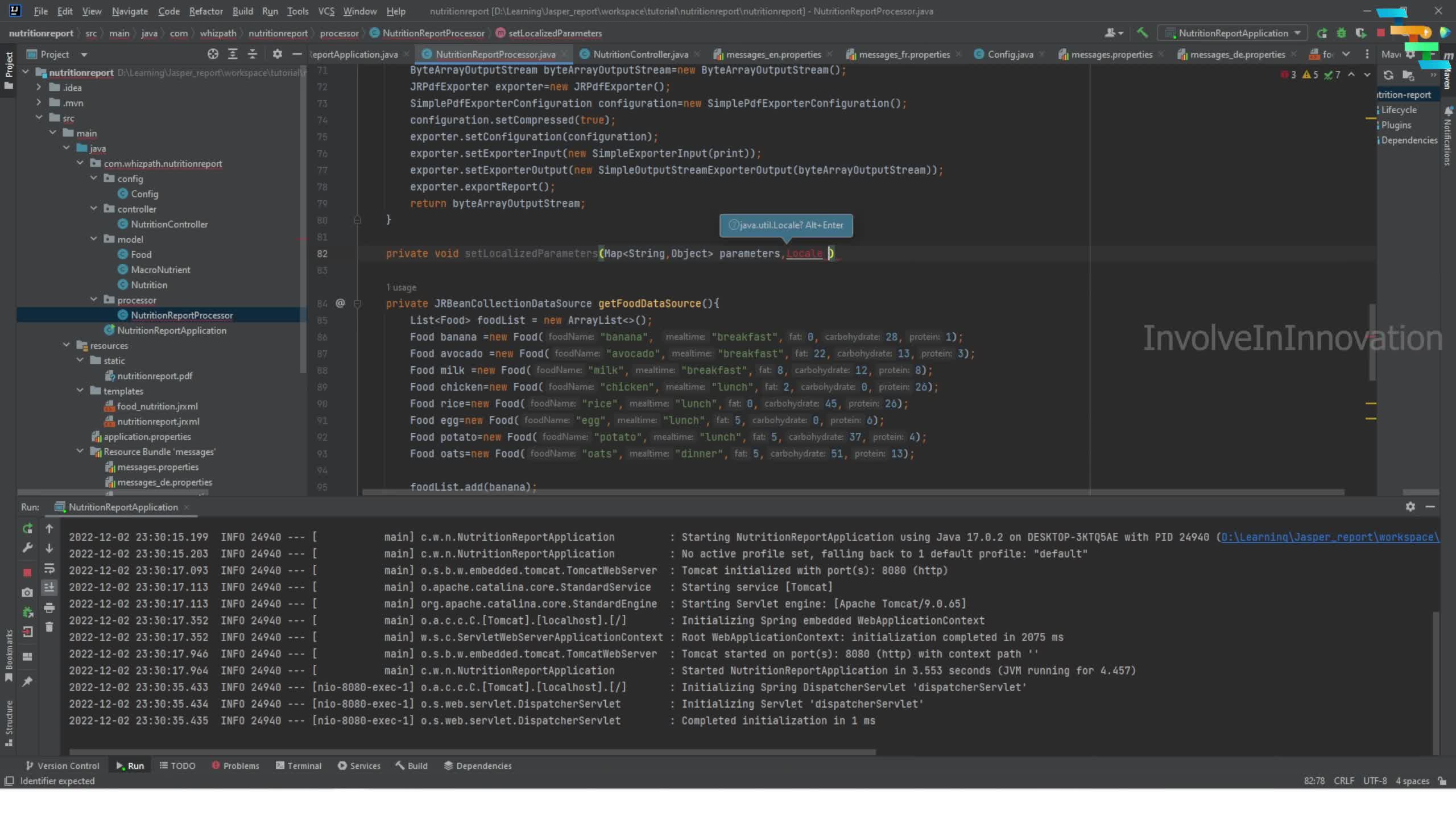The image size is (1456, 819).
Task: Hide the Project tool window
Action: [296, 54]
